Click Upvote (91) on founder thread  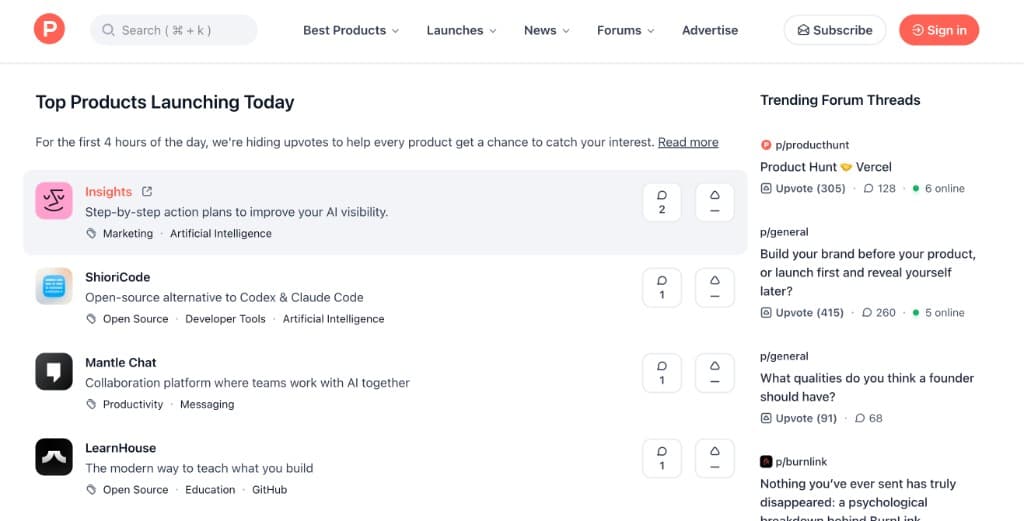pos(799,418)
